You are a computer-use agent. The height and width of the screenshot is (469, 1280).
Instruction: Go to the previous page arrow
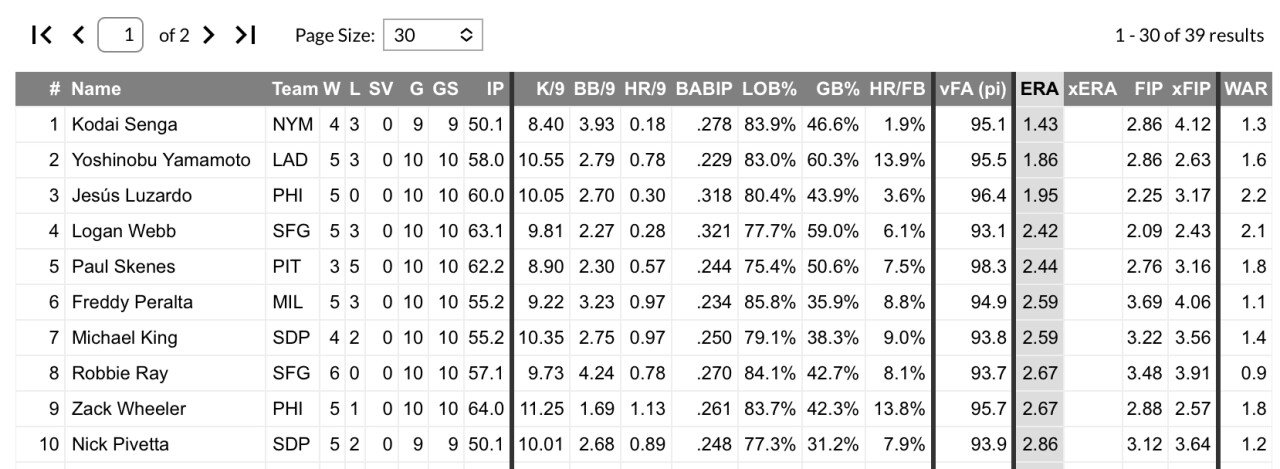pyautogui.click(x=79, y=35)
